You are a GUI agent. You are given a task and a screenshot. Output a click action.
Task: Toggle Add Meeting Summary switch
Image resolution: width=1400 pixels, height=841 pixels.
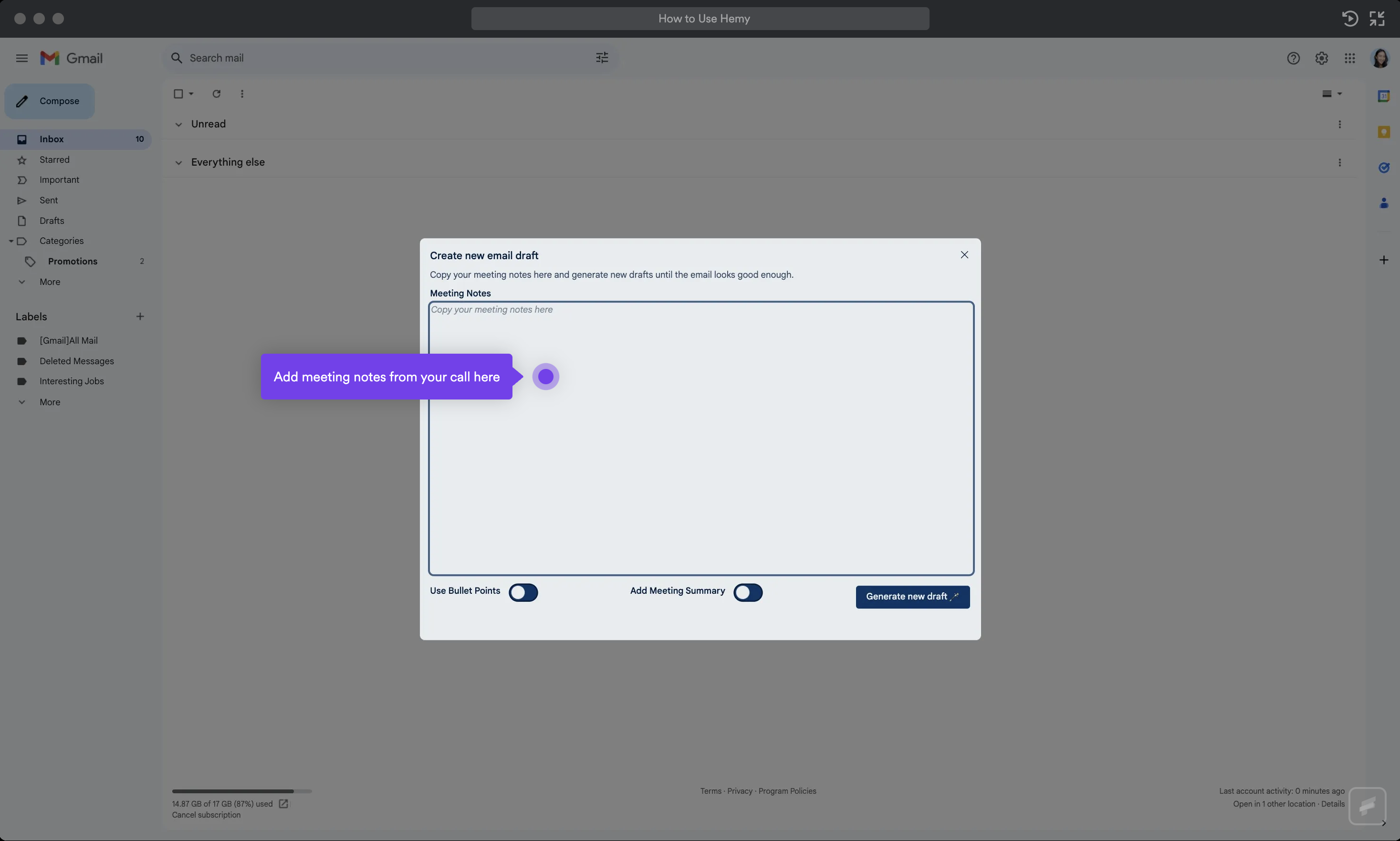click(748, 592)
